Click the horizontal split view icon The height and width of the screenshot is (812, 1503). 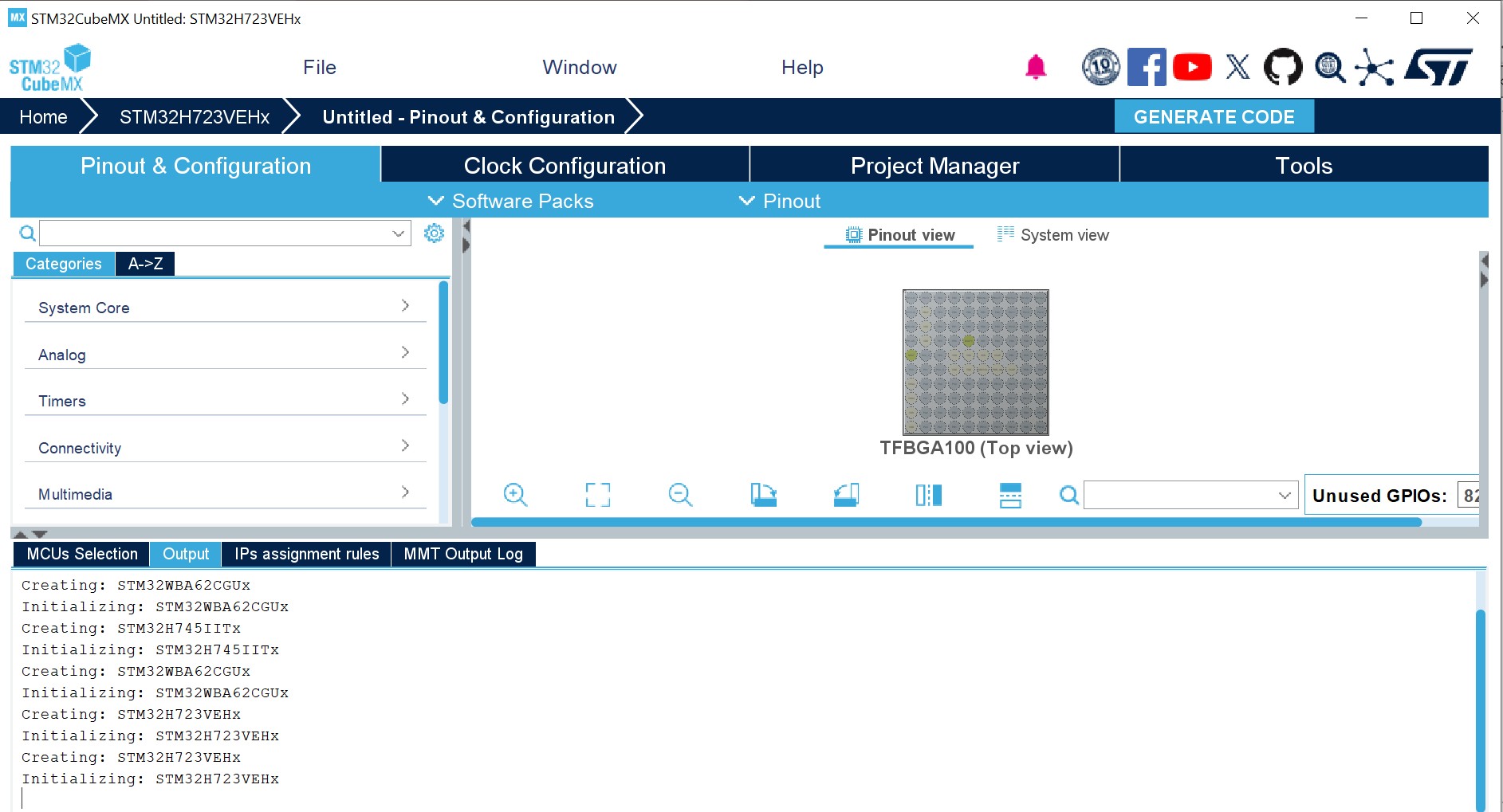point(1010,495)
